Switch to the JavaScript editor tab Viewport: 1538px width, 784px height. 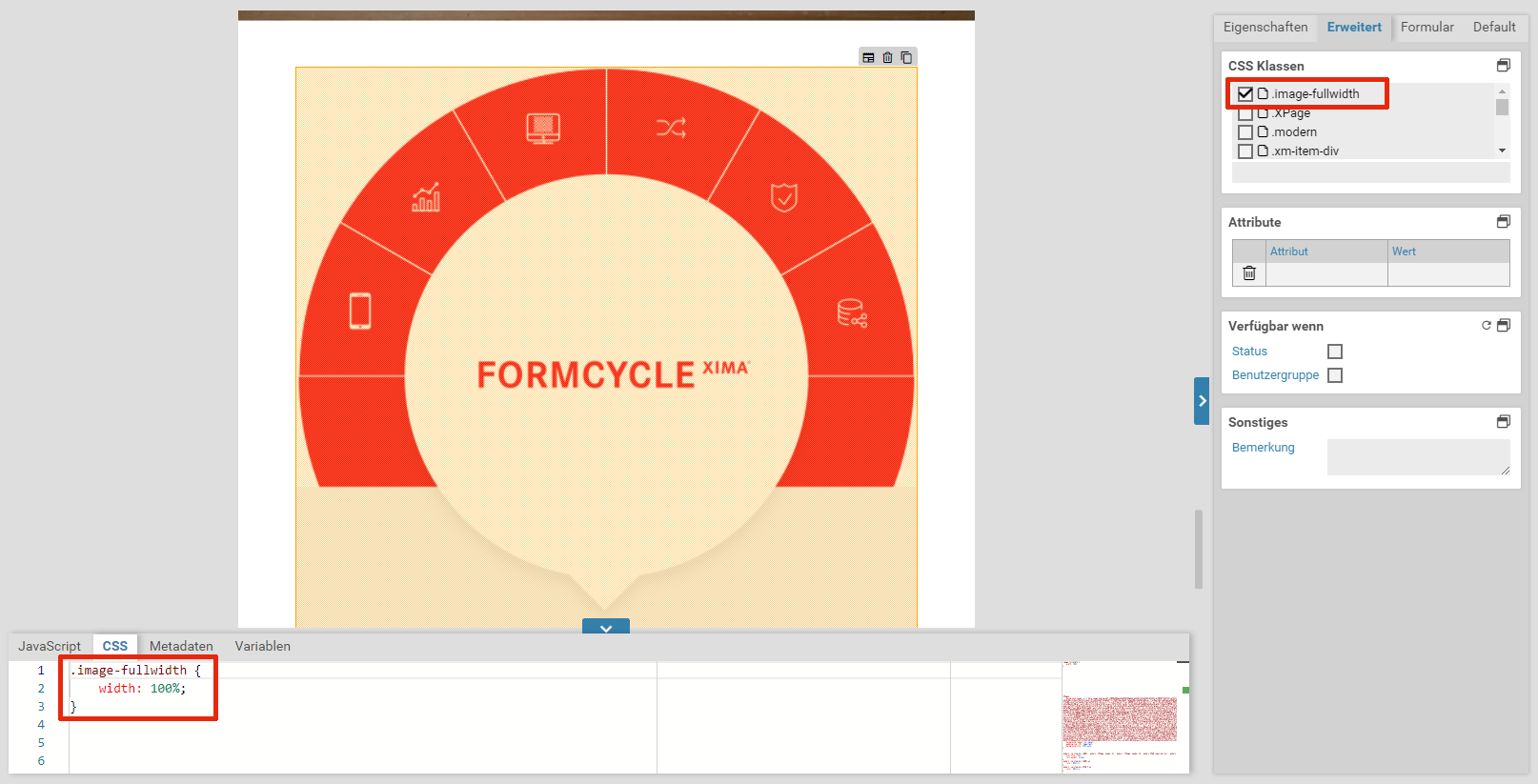click(x=50, y=646)
